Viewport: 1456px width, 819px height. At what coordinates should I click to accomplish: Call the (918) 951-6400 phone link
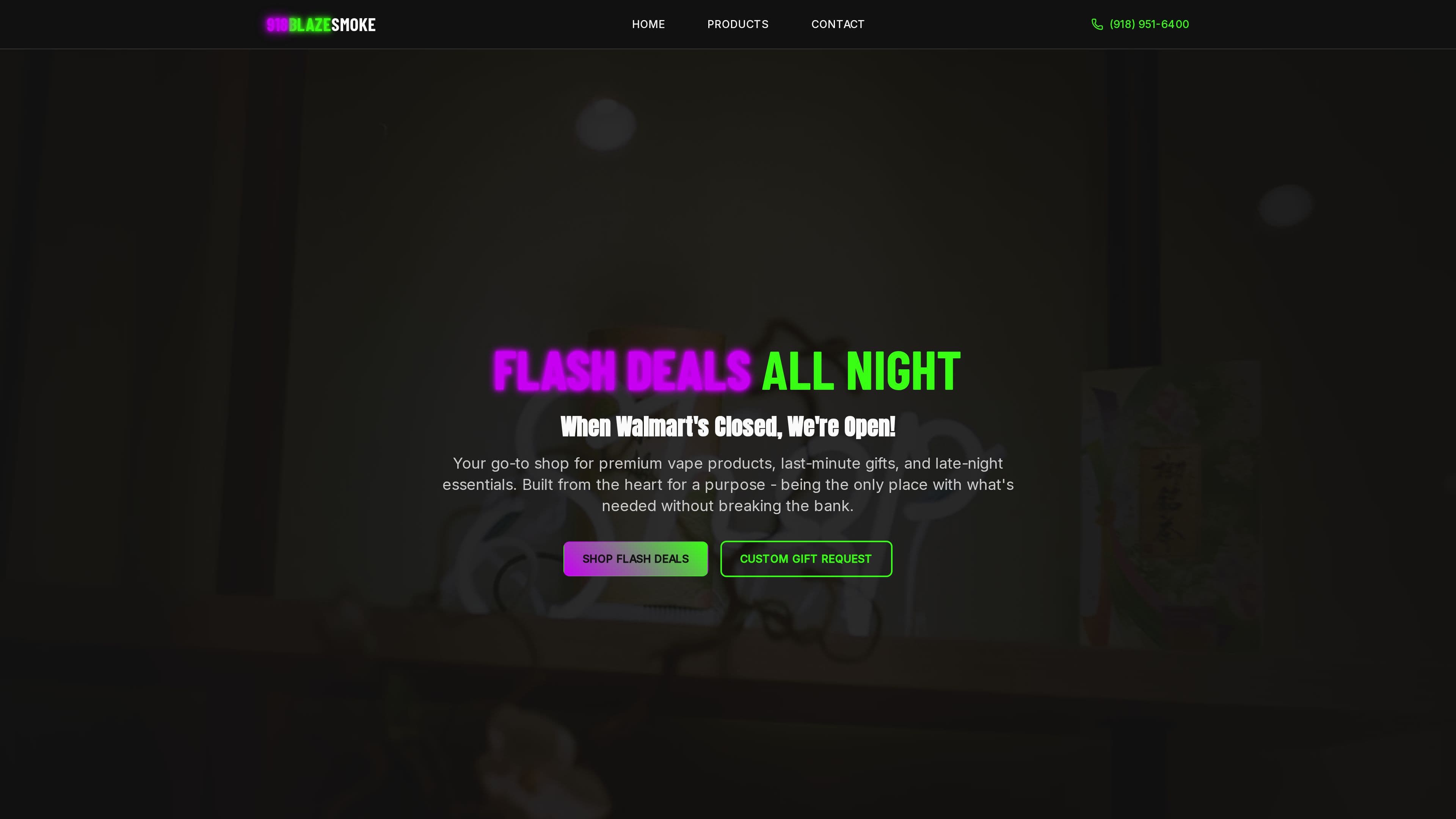[1149, 24]
